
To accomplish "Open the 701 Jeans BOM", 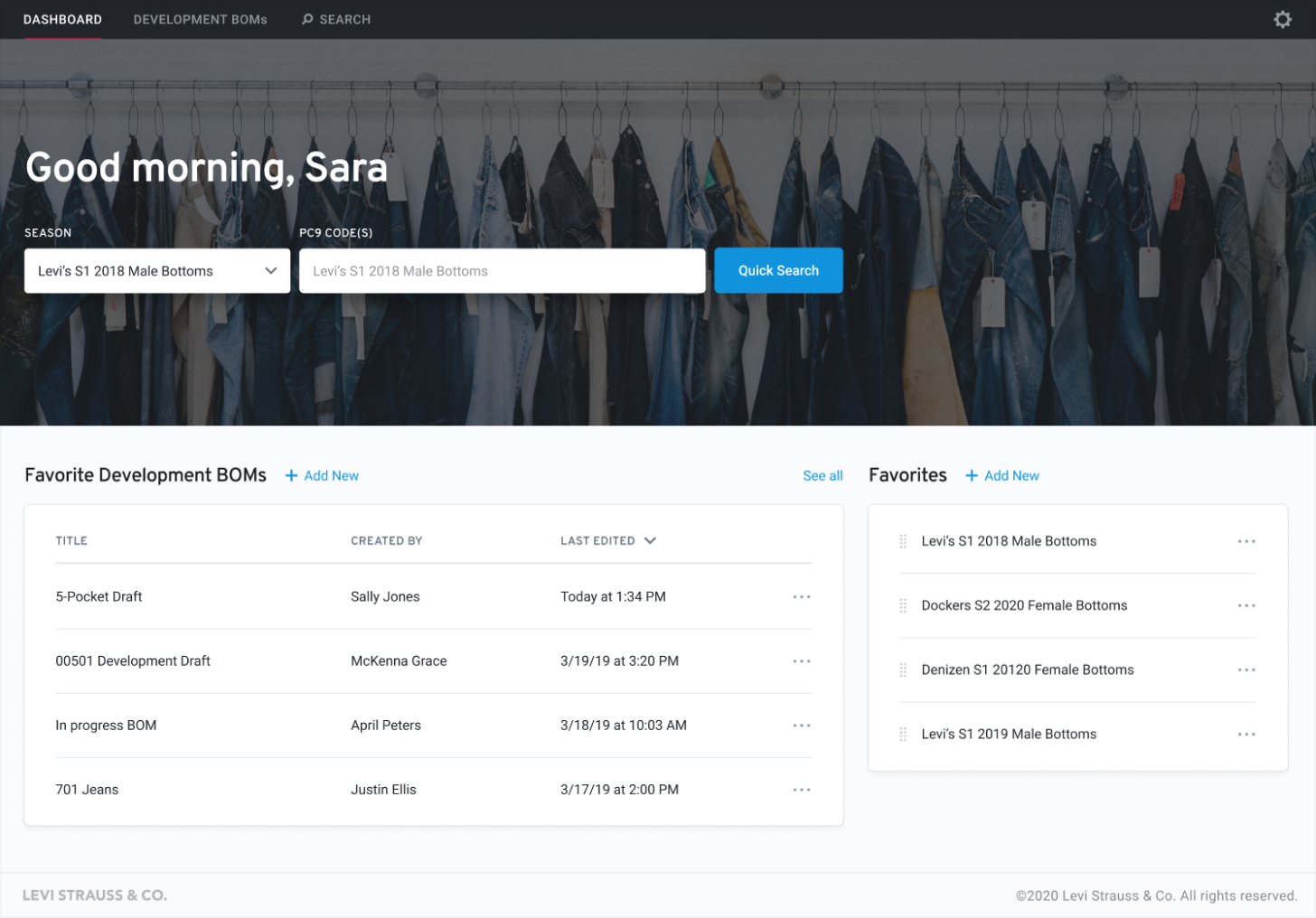I will coord(87,789).
